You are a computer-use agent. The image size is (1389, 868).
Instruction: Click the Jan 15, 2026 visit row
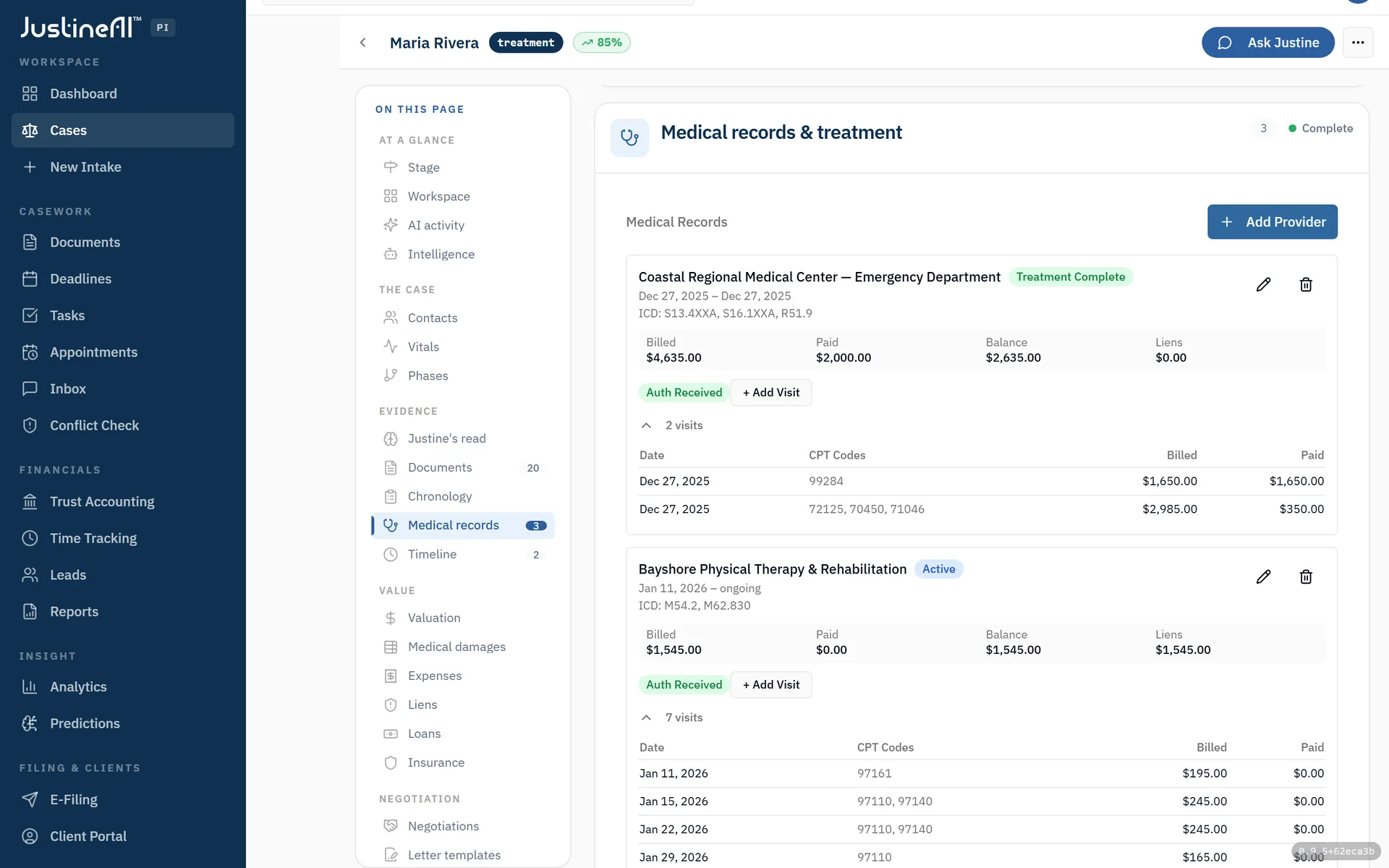[982, 801]
